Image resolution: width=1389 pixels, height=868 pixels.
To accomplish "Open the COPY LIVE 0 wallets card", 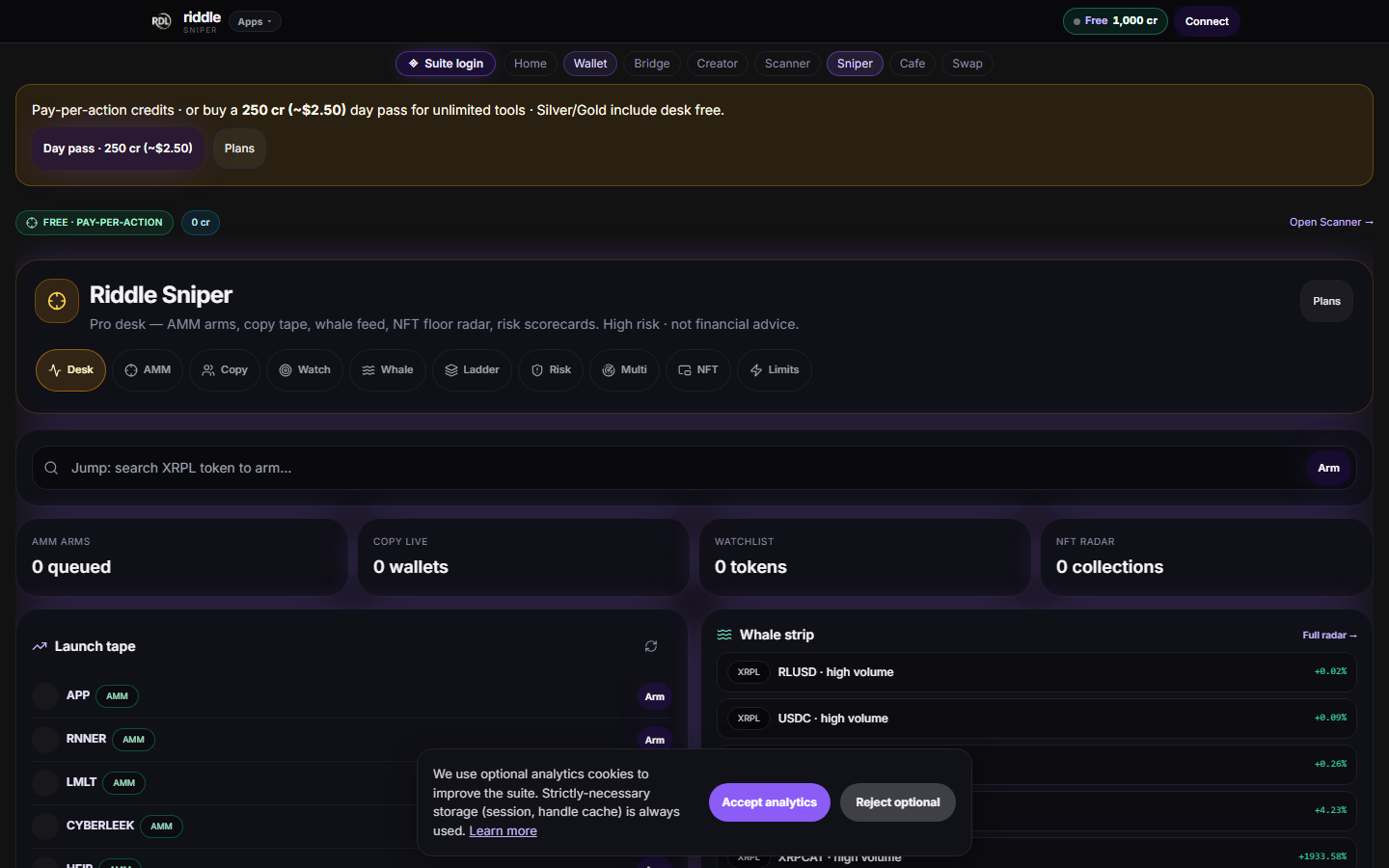I will coord(523,557).
